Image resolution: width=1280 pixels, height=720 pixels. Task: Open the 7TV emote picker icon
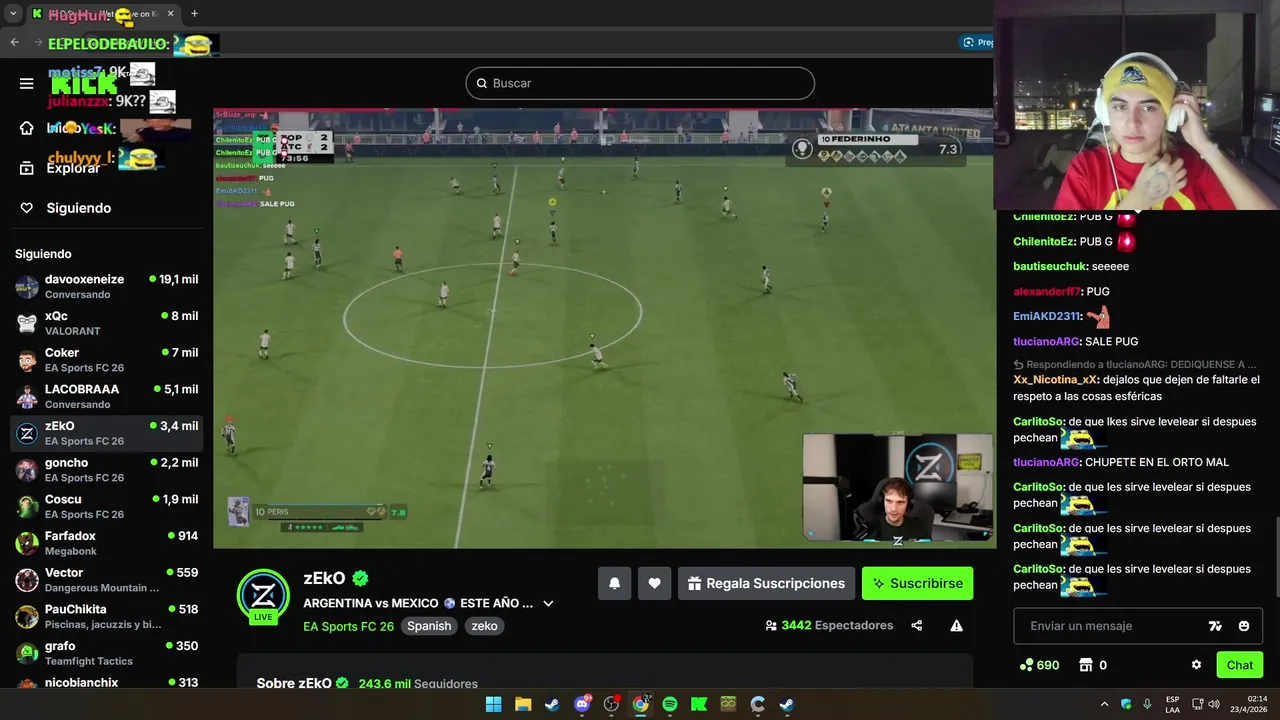[1215, 626]
